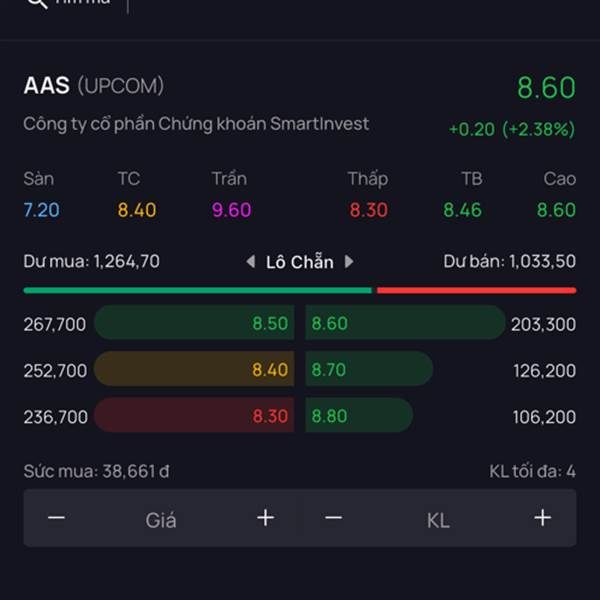Click the search magnifier icon

pyautogui.click(x=36, y=3)
